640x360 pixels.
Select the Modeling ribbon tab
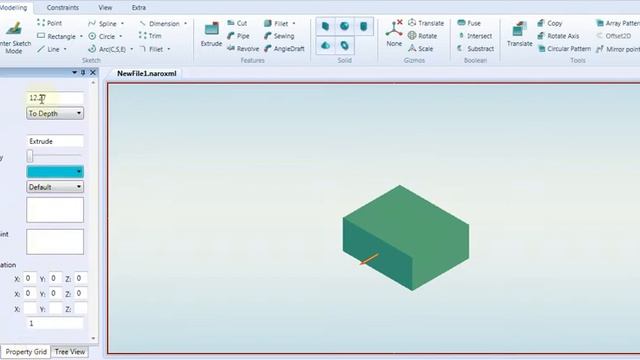point(13,7)
